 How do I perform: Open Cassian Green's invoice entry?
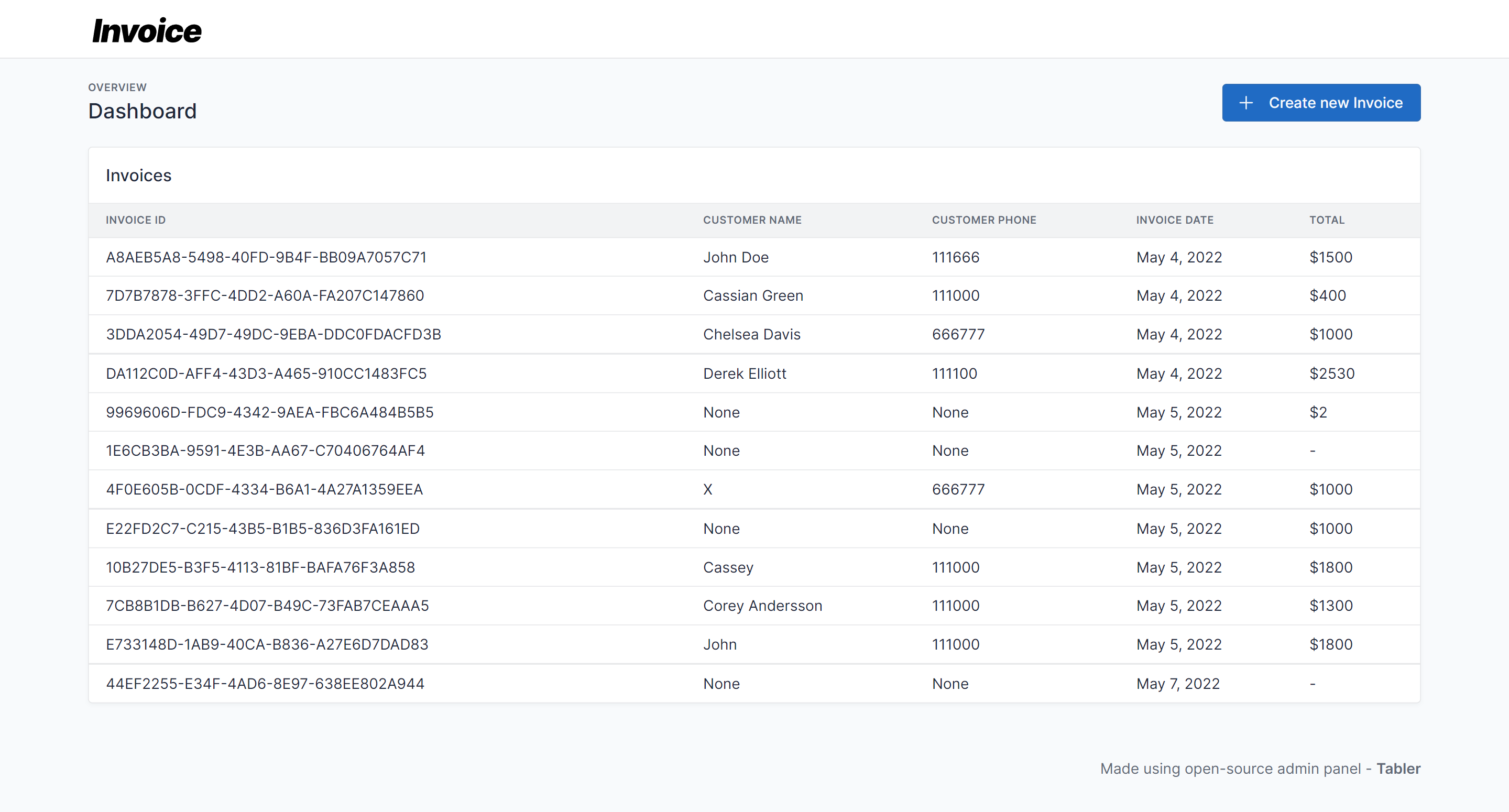point(586,295)
